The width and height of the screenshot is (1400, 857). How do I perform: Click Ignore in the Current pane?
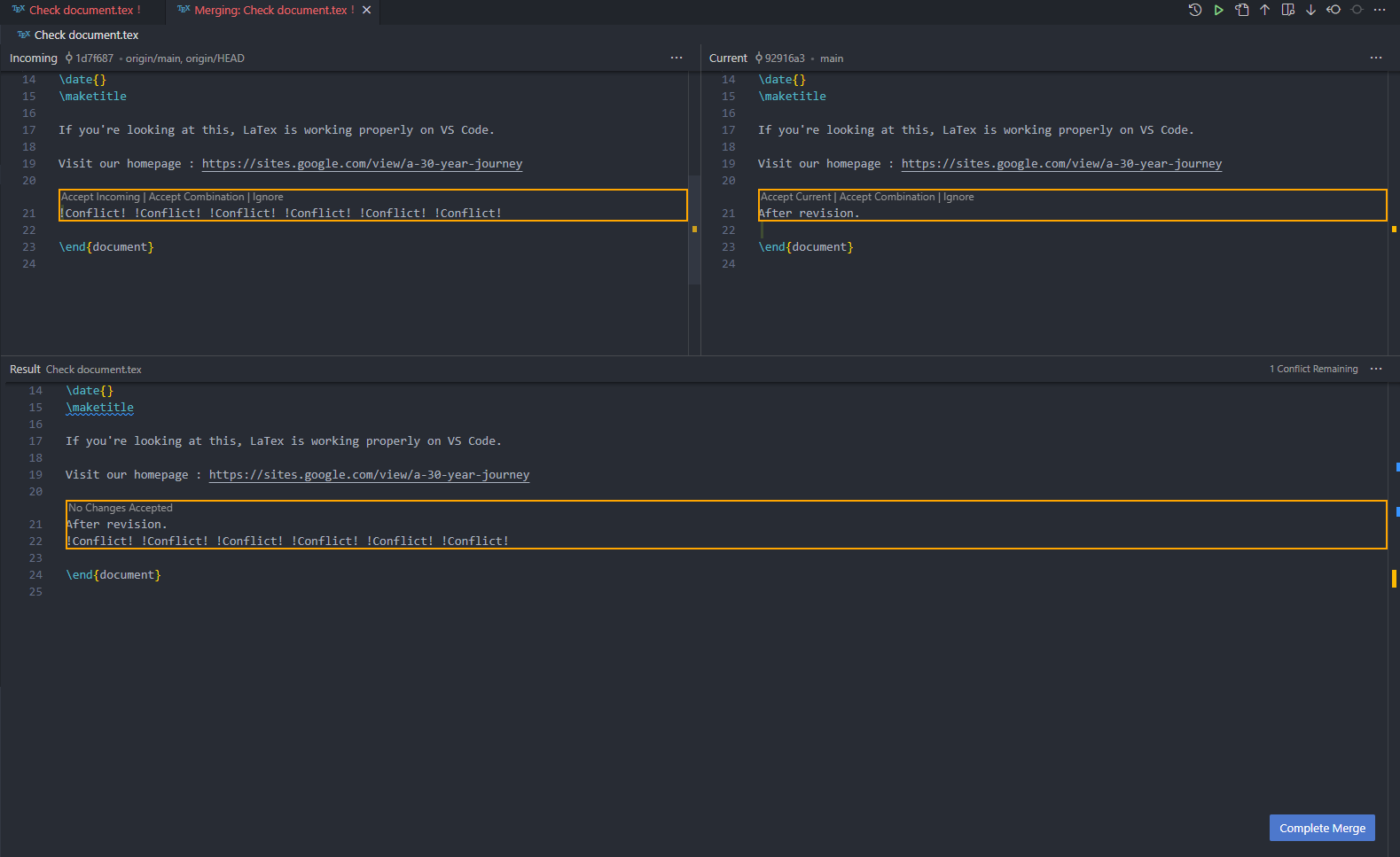click(958, 197)
